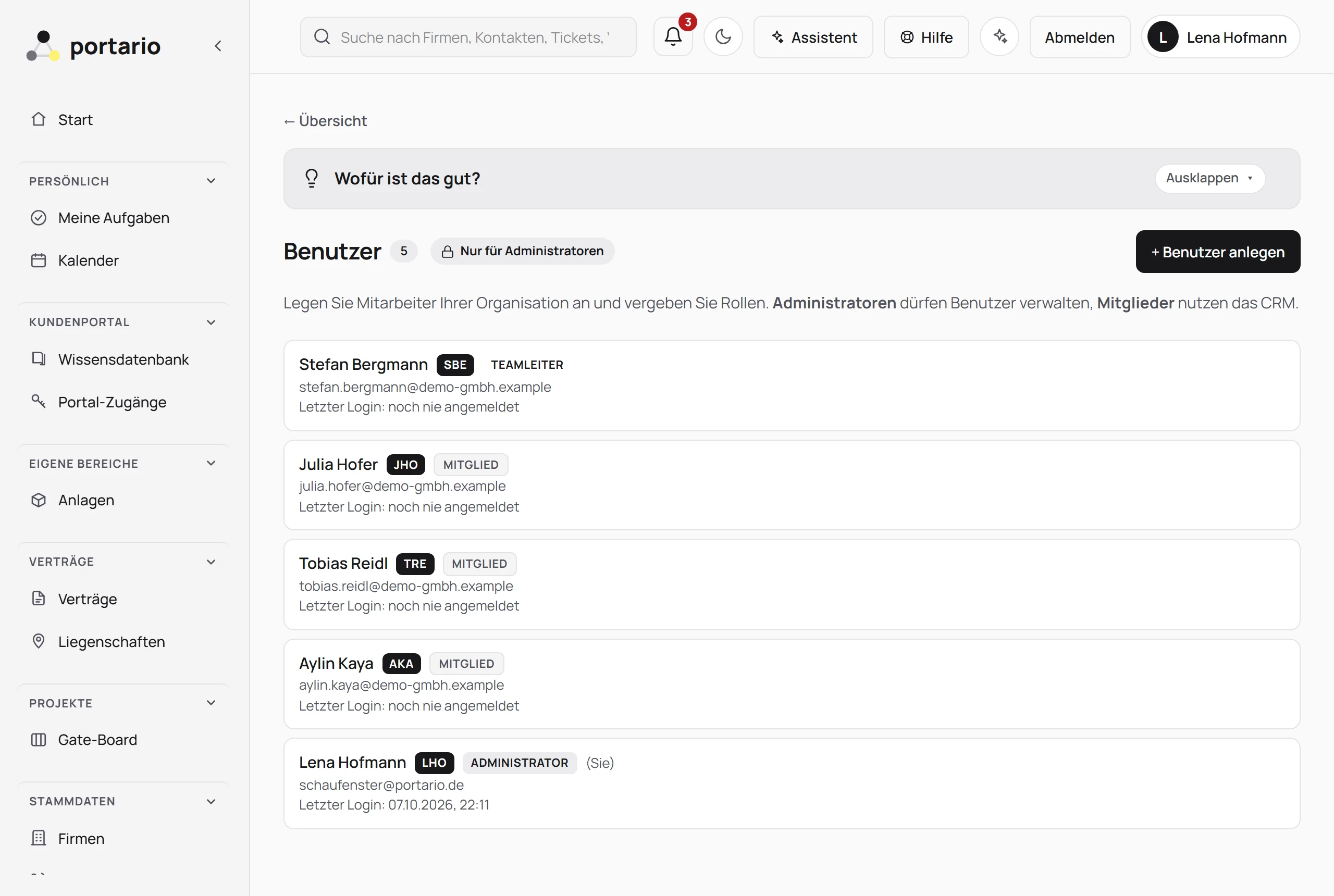Open the Assistent
This screenshot has width=1334, height=896.
pos(813,37)
